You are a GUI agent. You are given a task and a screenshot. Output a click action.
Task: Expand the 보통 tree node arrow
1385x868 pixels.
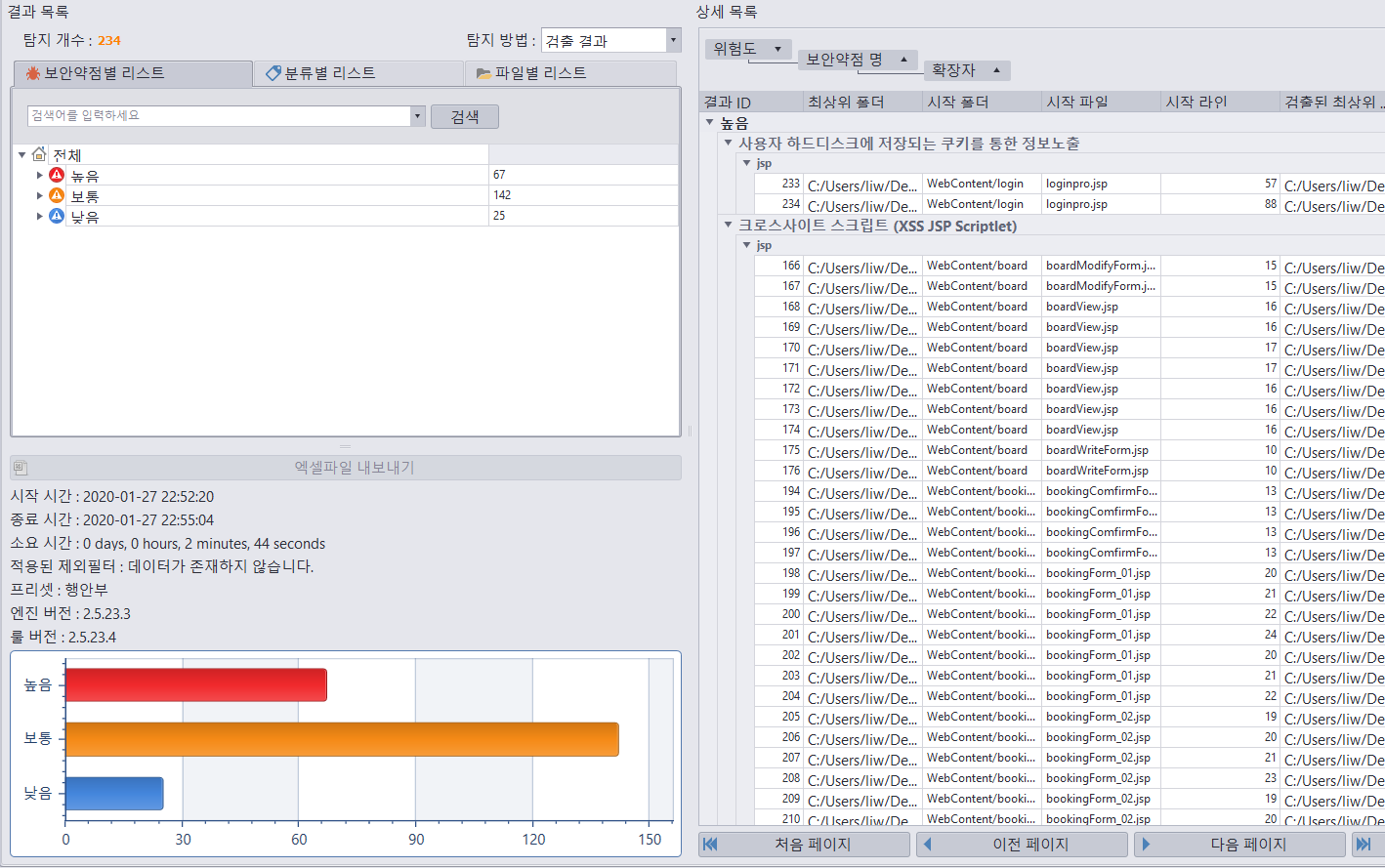tap(39, 196)
